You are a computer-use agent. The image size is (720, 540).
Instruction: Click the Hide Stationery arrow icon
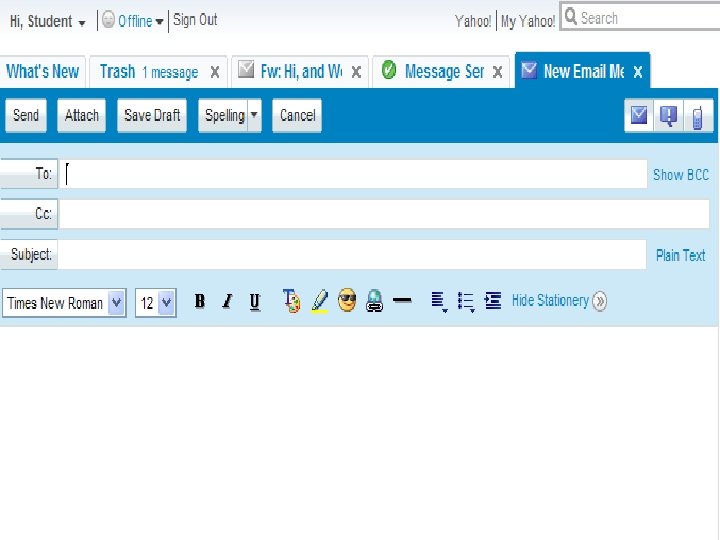coord(599,301)
